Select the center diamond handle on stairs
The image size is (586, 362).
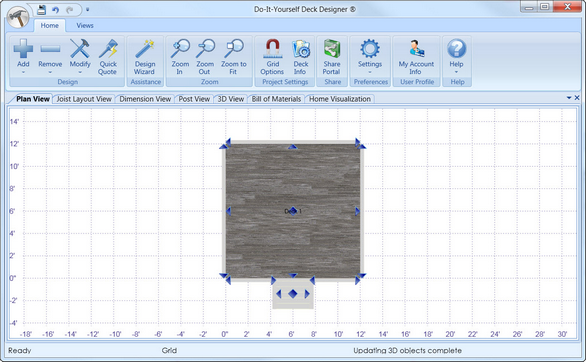pos(293,294)
